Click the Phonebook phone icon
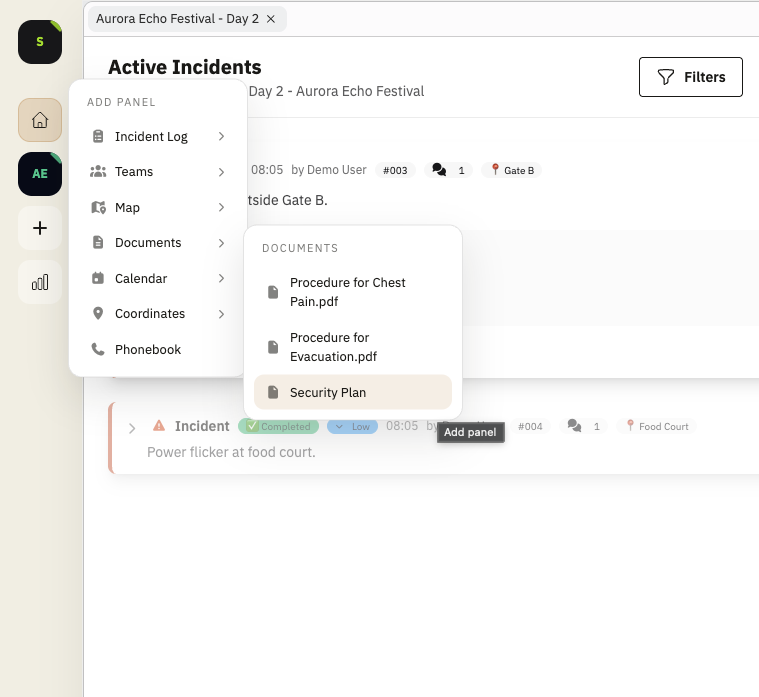The height and width of the screenshot is (697, 759). 98,349
